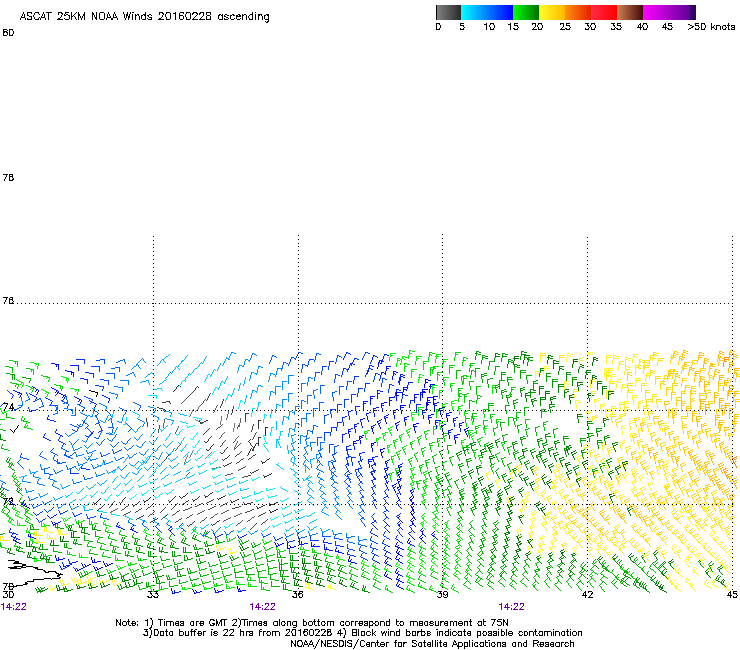The image size is (740, 650).
Task: Click the '40' label on the color scale
Action: (642, 27)
